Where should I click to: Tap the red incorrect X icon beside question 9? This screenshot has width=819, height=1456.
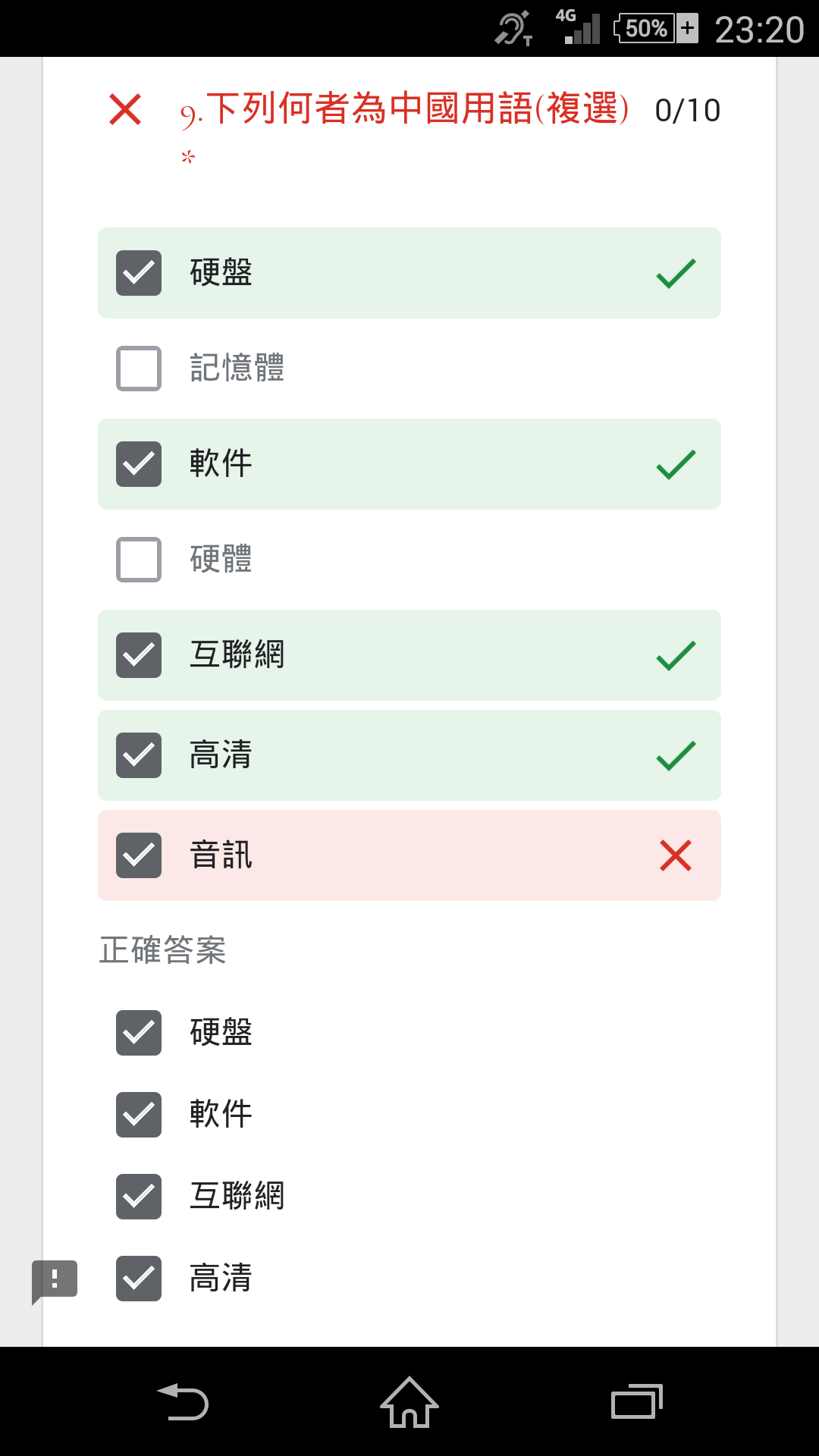(x=125, y=109)
